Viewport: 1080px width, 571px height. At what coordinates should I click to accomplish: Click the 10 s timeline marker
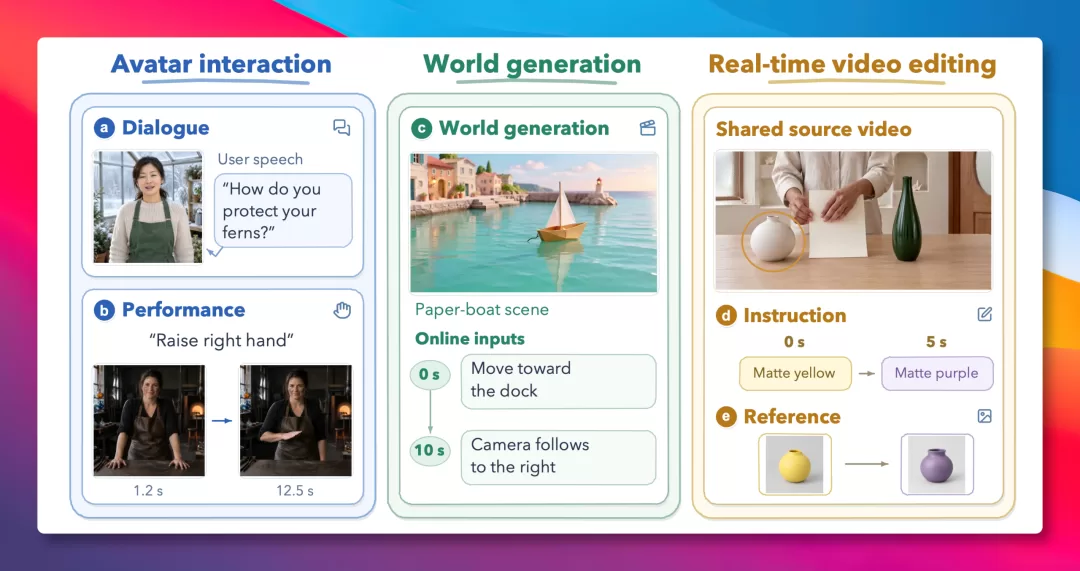430,451
